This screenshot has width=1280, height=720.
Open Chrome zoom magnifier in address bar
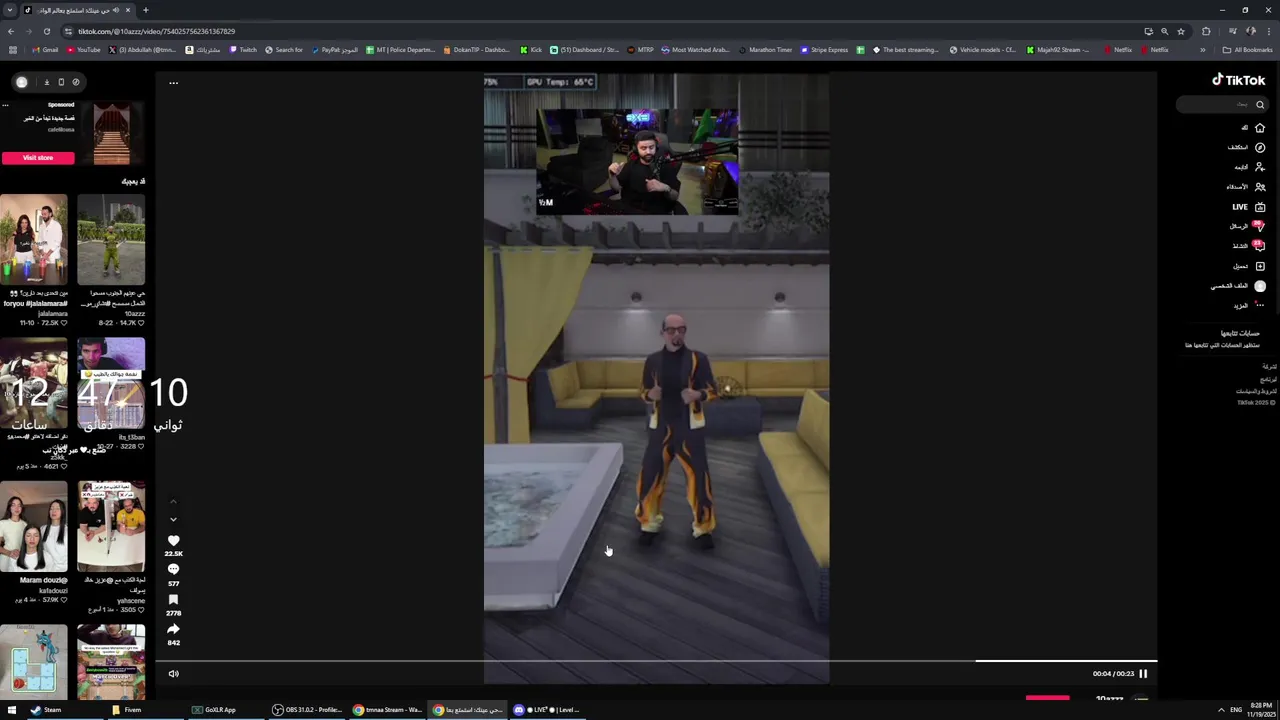pos(1164,31)
